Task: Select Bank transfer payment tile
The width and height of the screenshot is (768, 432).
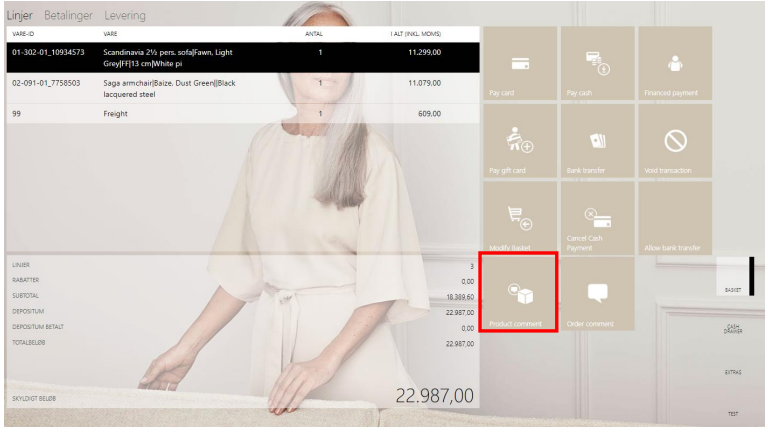Action: 597,141
